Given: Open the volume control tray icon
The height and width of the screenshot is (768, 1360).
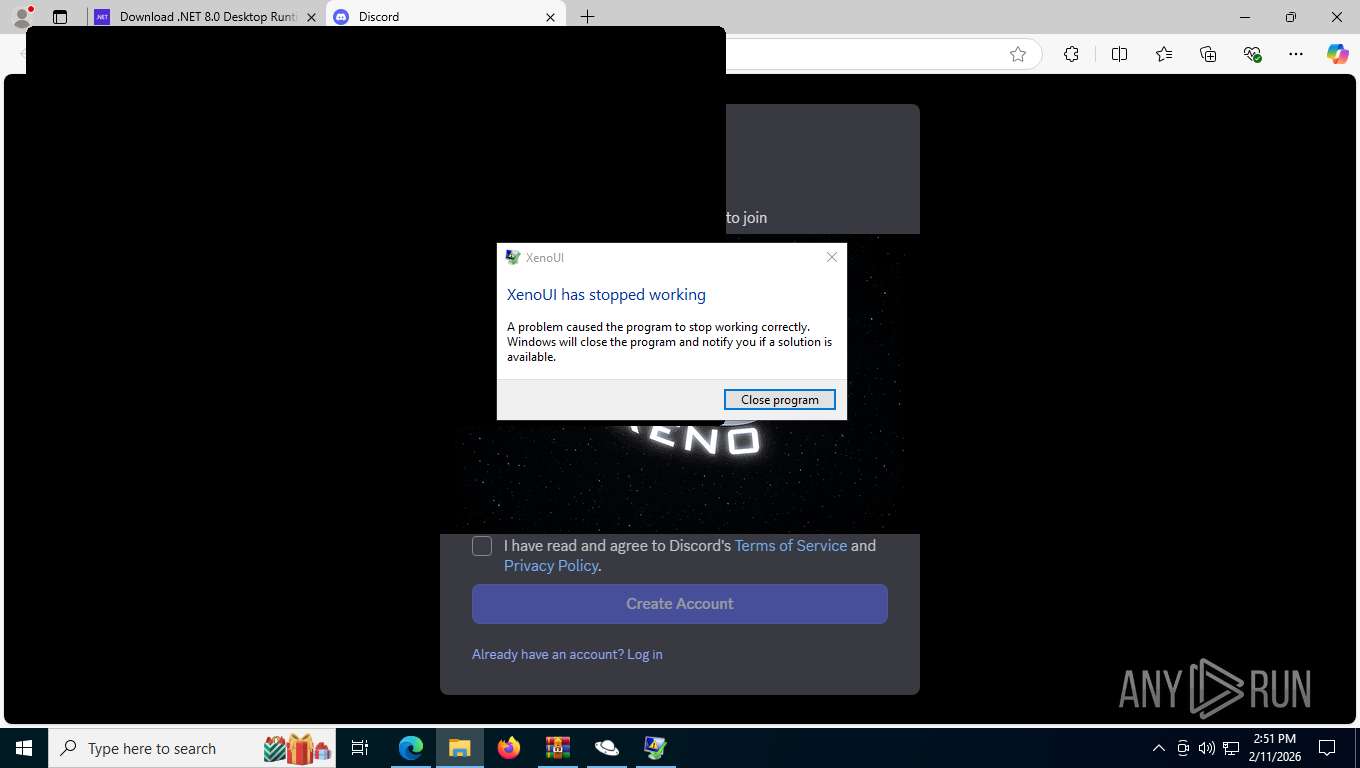Looking at the screenshot, I should [1207, 748].
